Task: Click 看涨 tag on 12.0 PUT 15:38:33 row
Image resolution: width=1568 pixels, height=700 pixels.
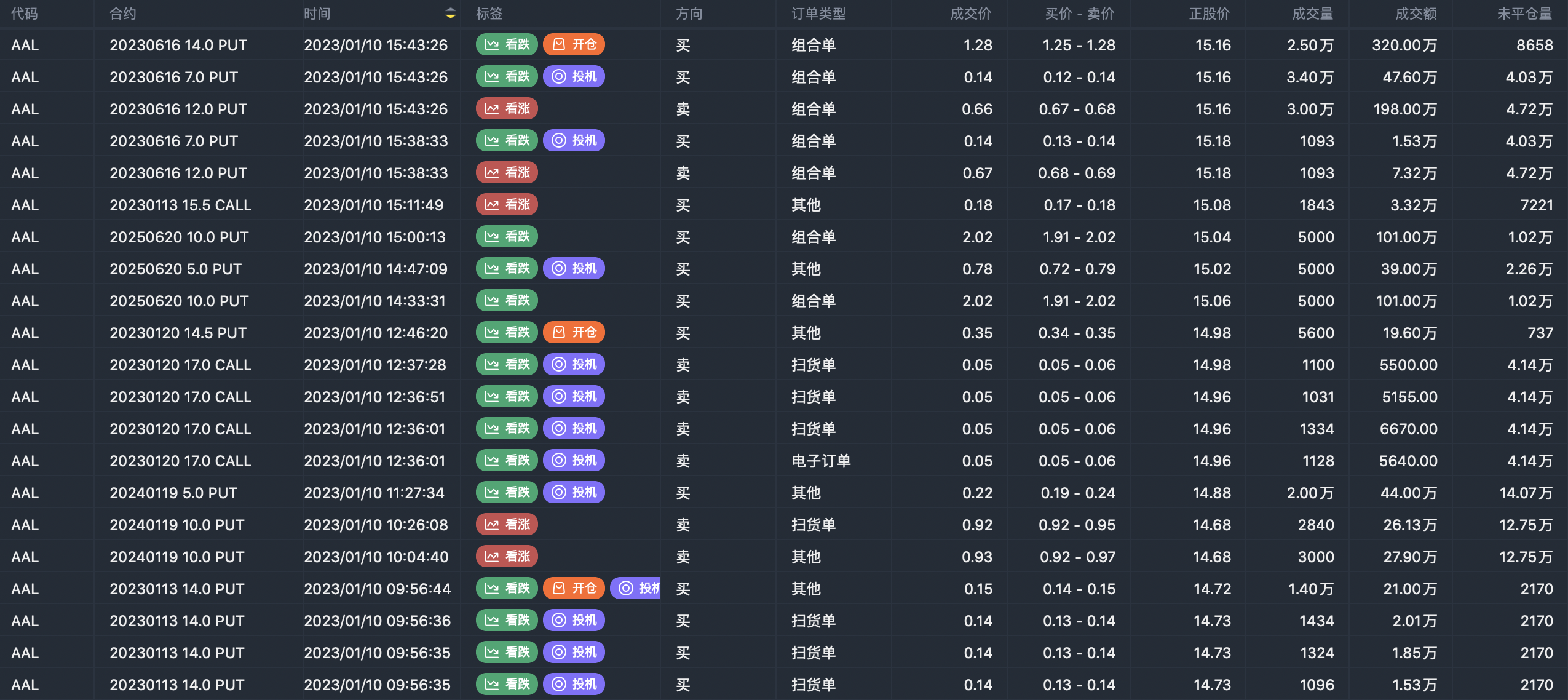Action: 507,172
